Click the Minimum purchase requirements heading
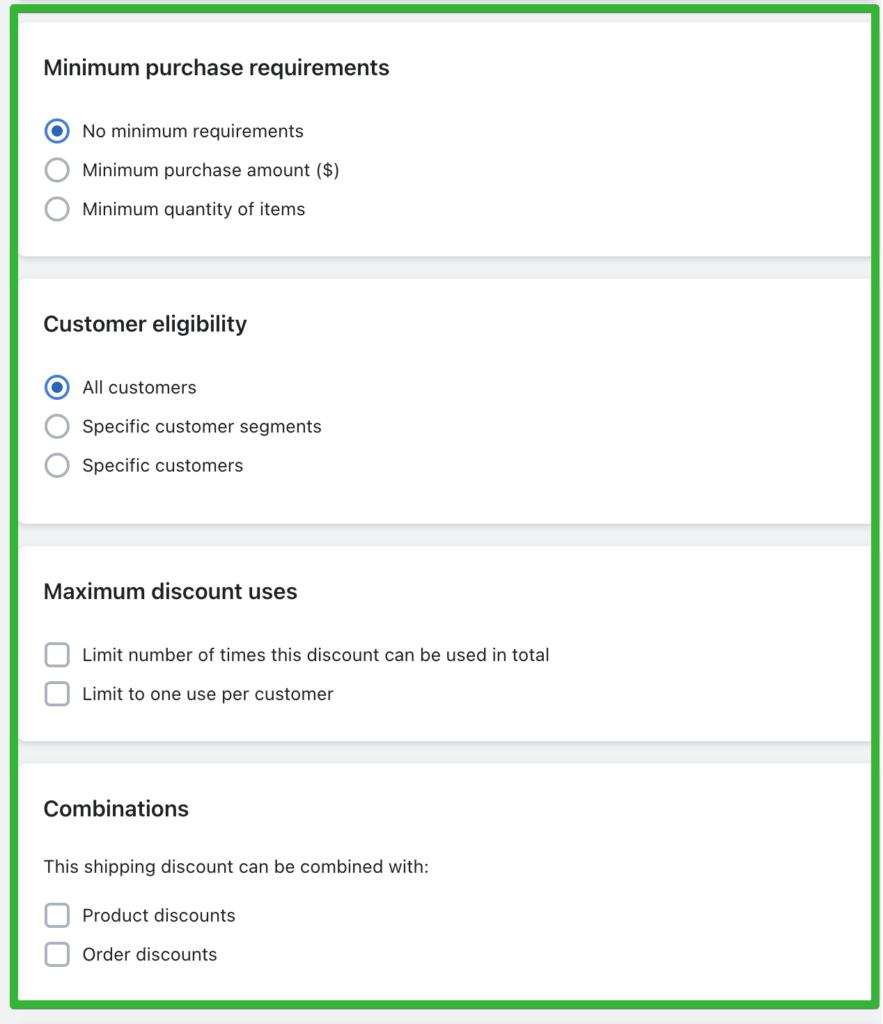The height and width of the screenshot is (1024, 883). click(216, 68)
